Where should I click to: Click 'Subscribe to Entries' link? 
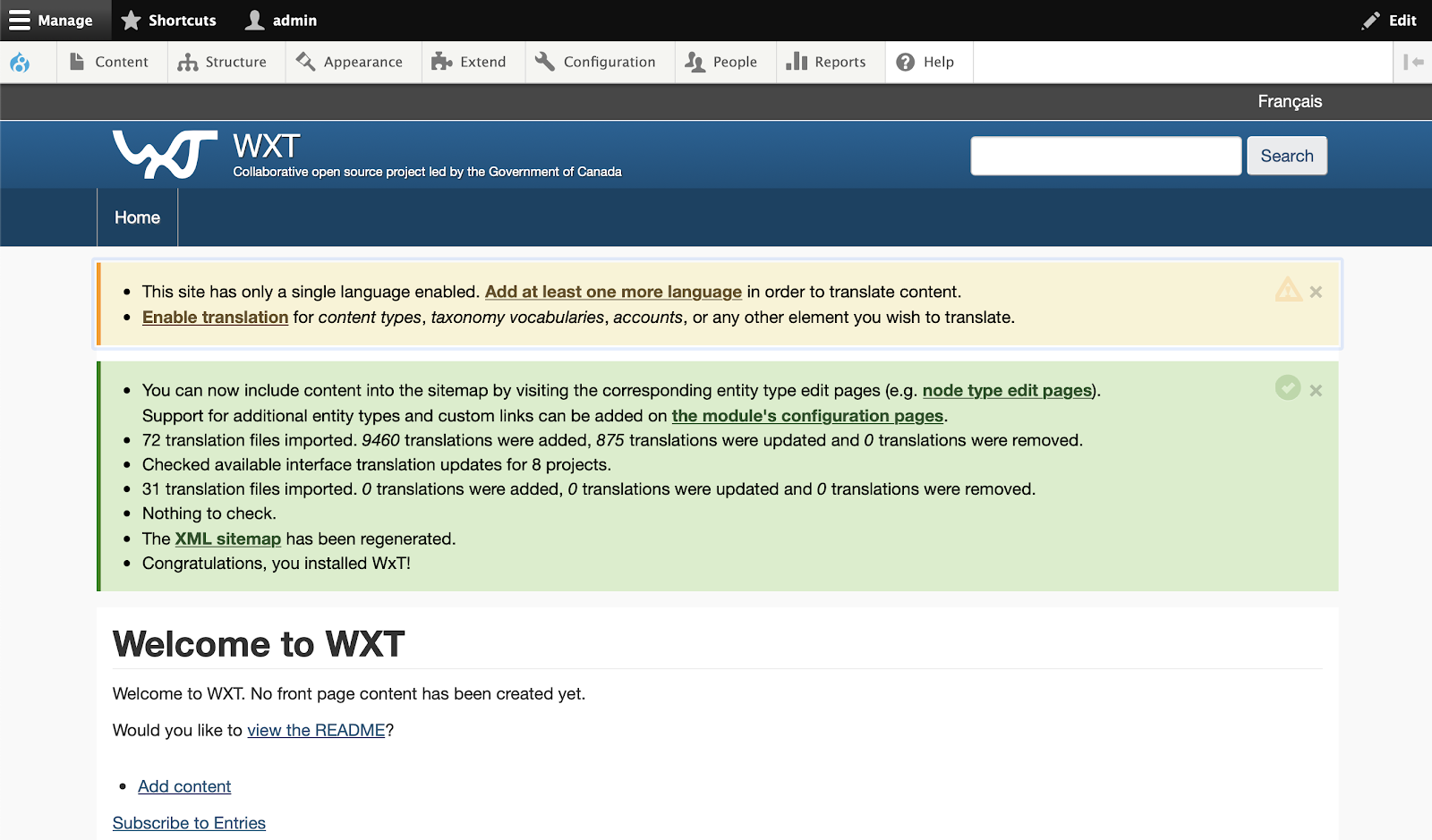(189, 823)
